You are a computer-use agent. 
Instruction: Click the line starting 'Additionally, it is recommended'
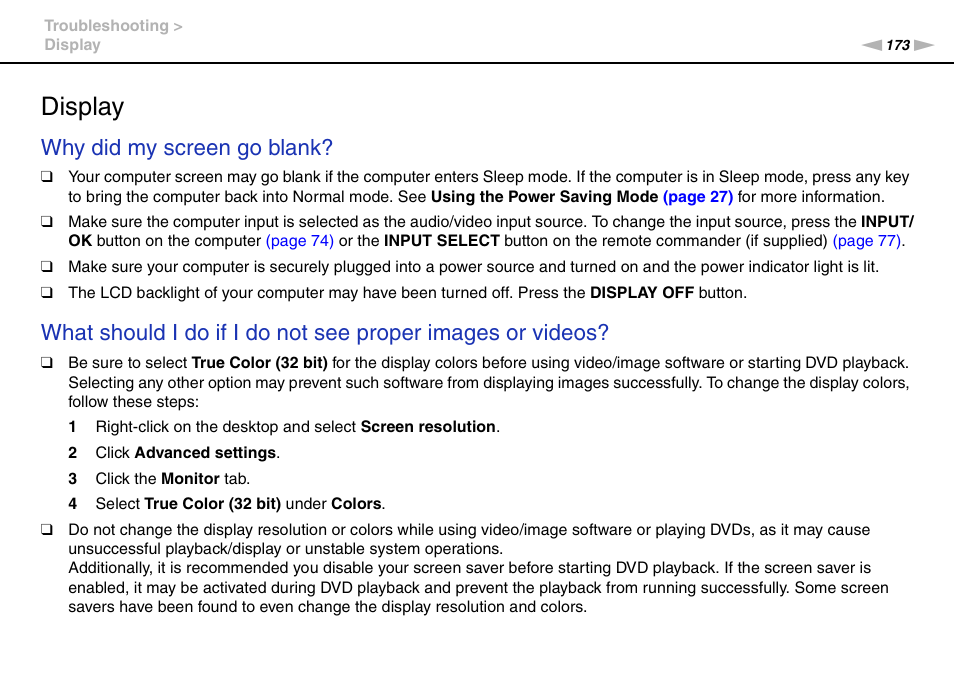point(470,568)
